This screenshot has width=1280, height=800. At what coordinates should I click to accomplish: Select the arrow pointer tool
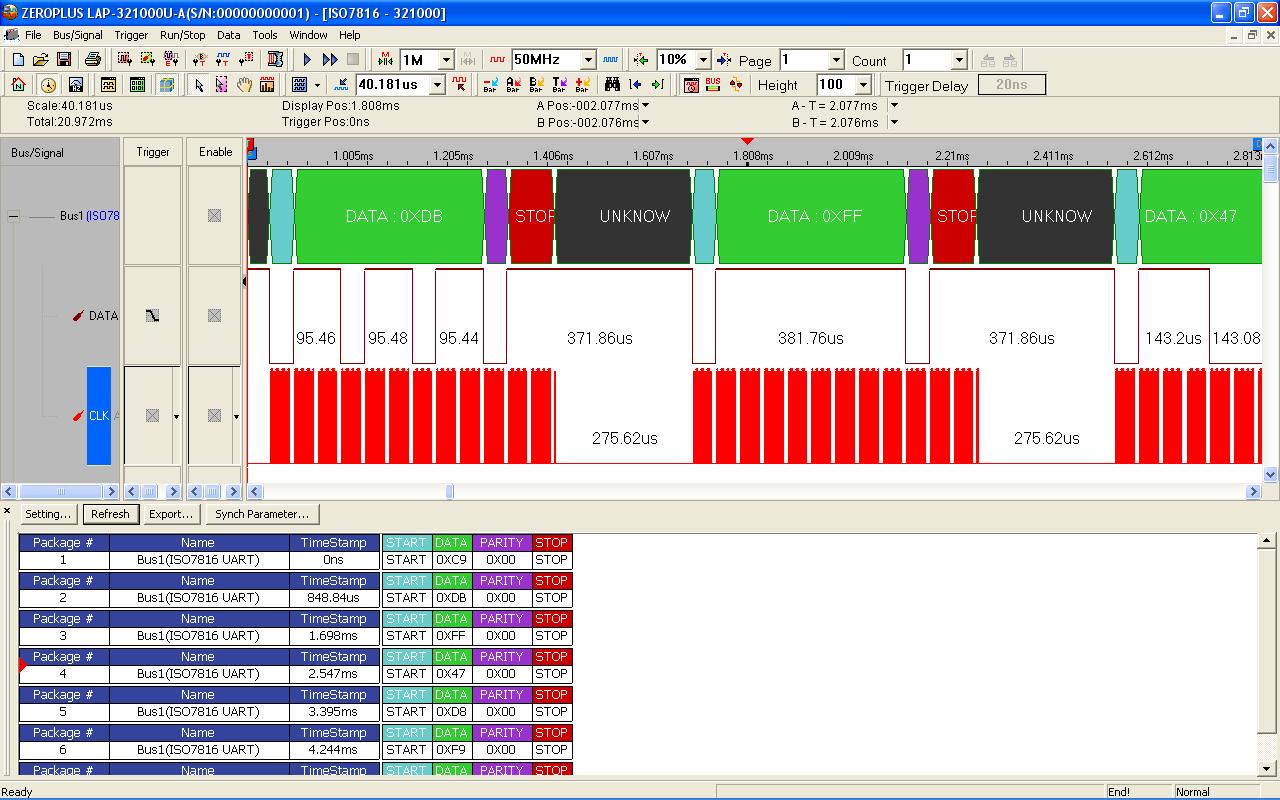(x=199, y=85)
